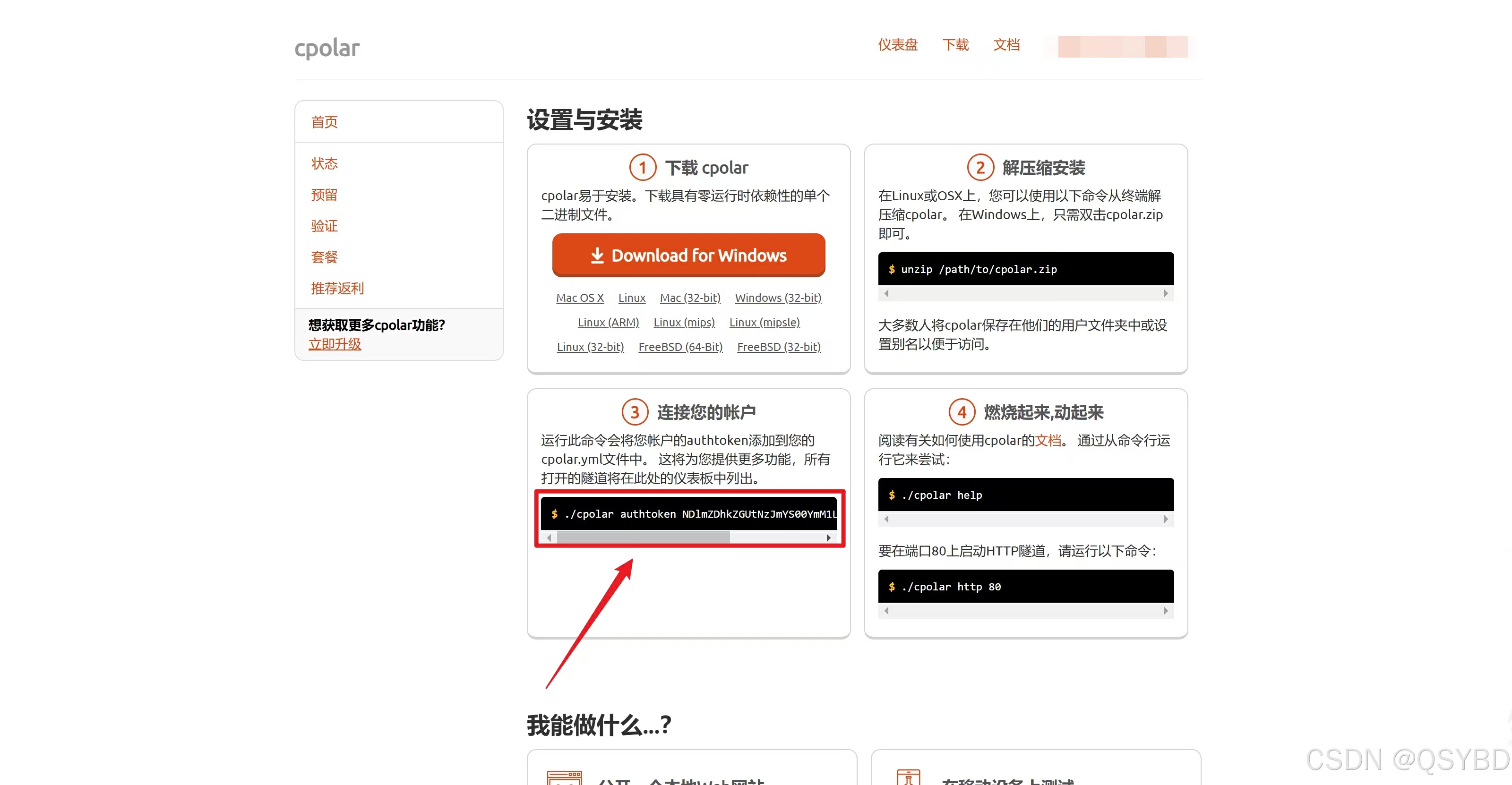Select Linux mipsle download option
1512x785 pixels.
[765, 322]
